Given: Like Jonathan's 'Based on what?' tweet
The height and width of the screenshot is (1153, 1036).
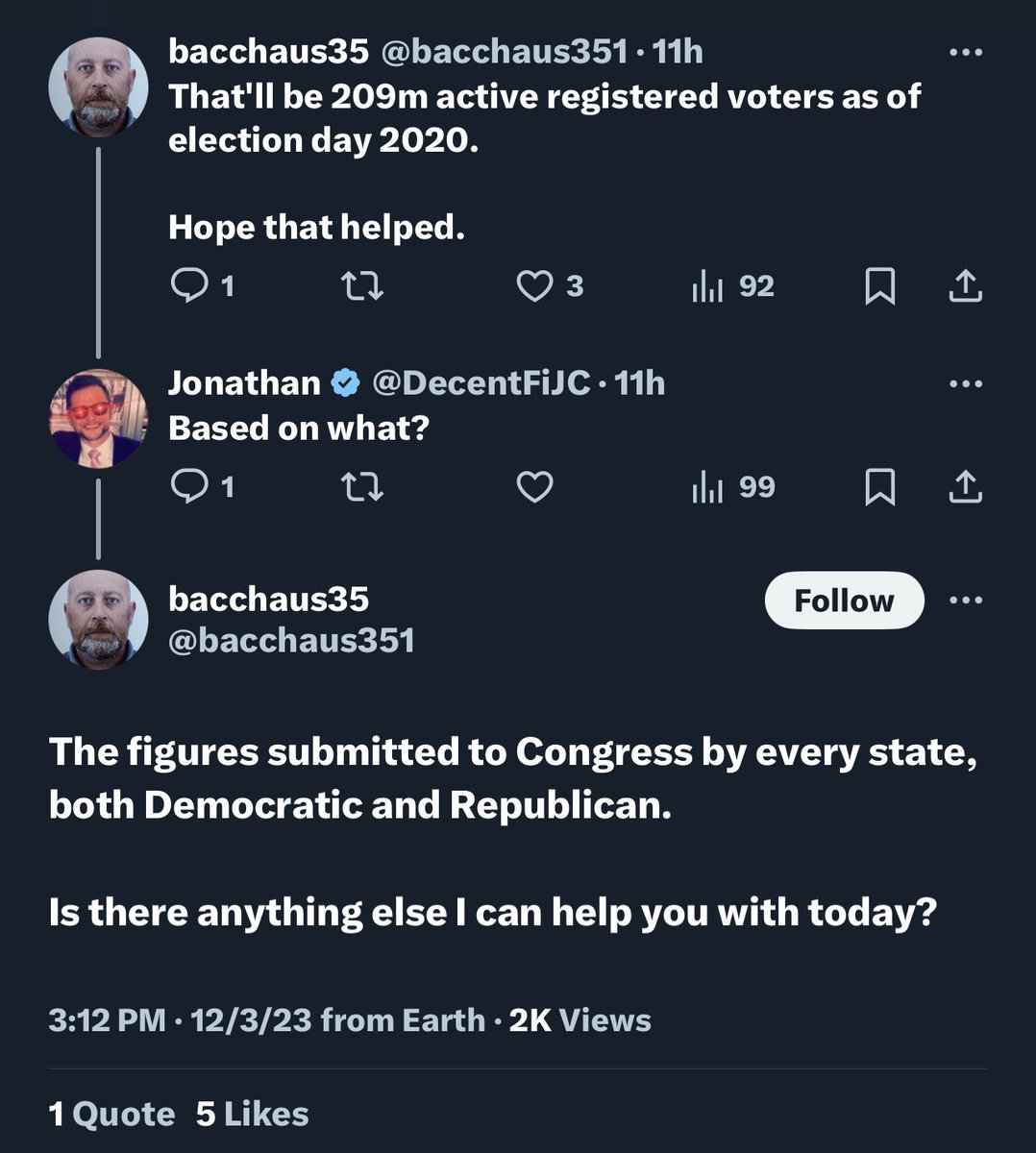Looking at the screenshot, I should 534,487.
